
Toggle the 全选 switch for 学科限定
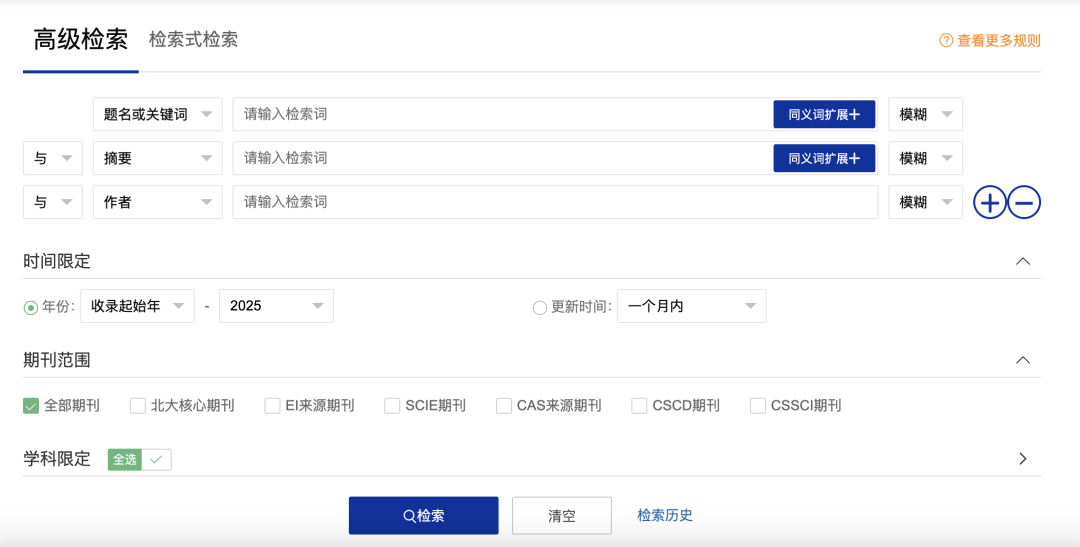(x=140, y=459)
